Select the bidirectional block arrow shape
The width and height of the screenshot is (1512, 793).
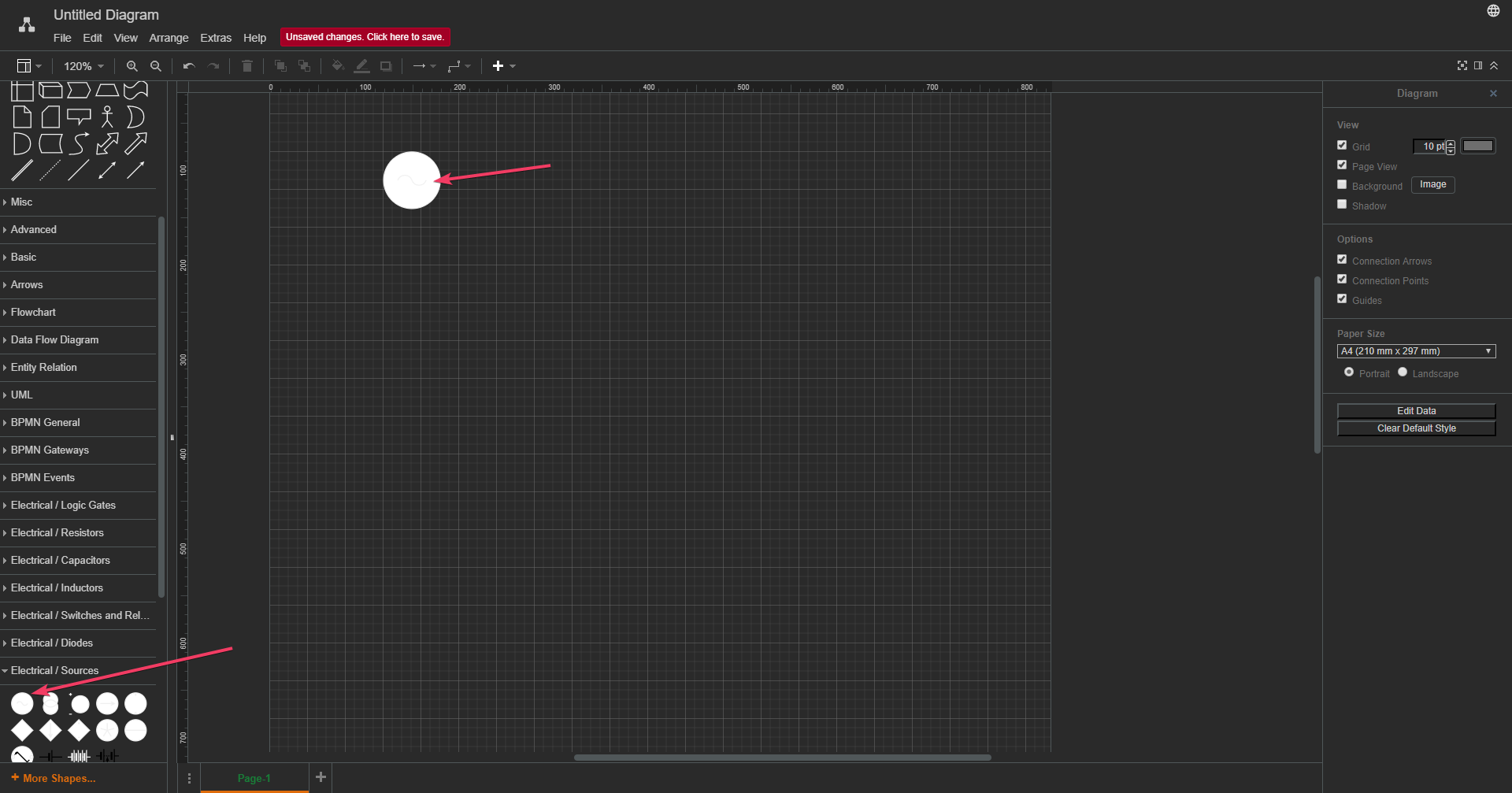tap(107, 144)
